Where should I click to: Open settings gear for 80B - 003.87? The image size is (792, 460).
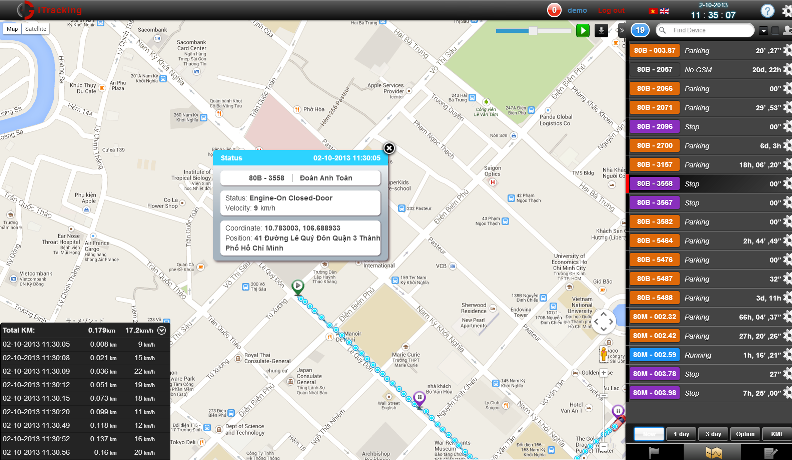pyautogui.click(x=787, y=50)
